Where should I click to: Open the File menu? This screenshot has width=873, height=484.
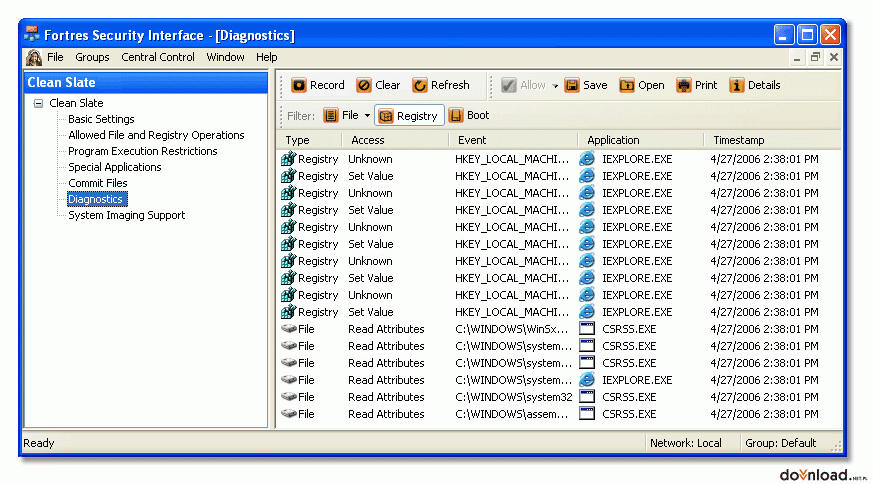click(x=55, y=57)
